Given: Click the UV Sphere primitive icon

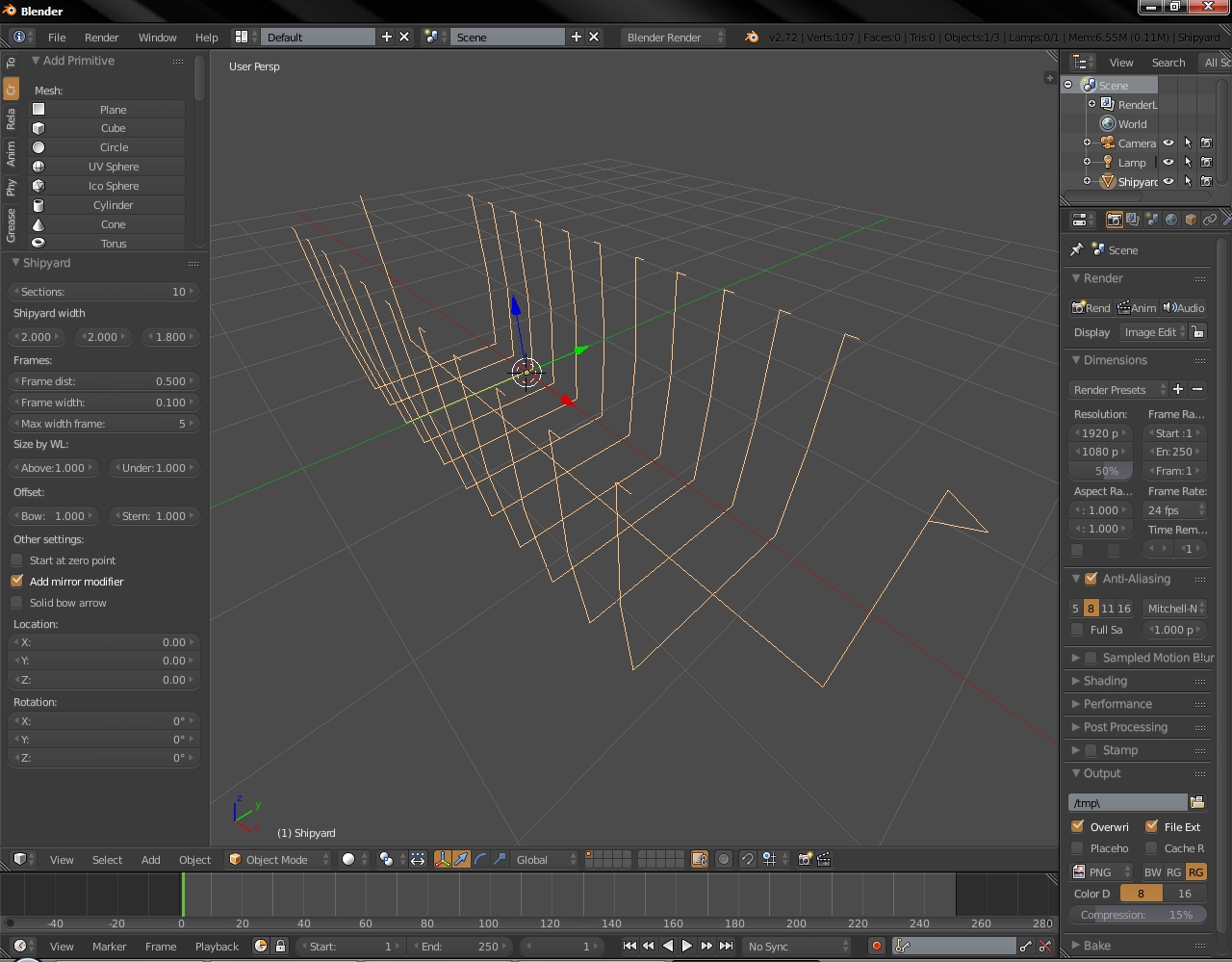Looking at the screenshot, I should coord(38,167).
